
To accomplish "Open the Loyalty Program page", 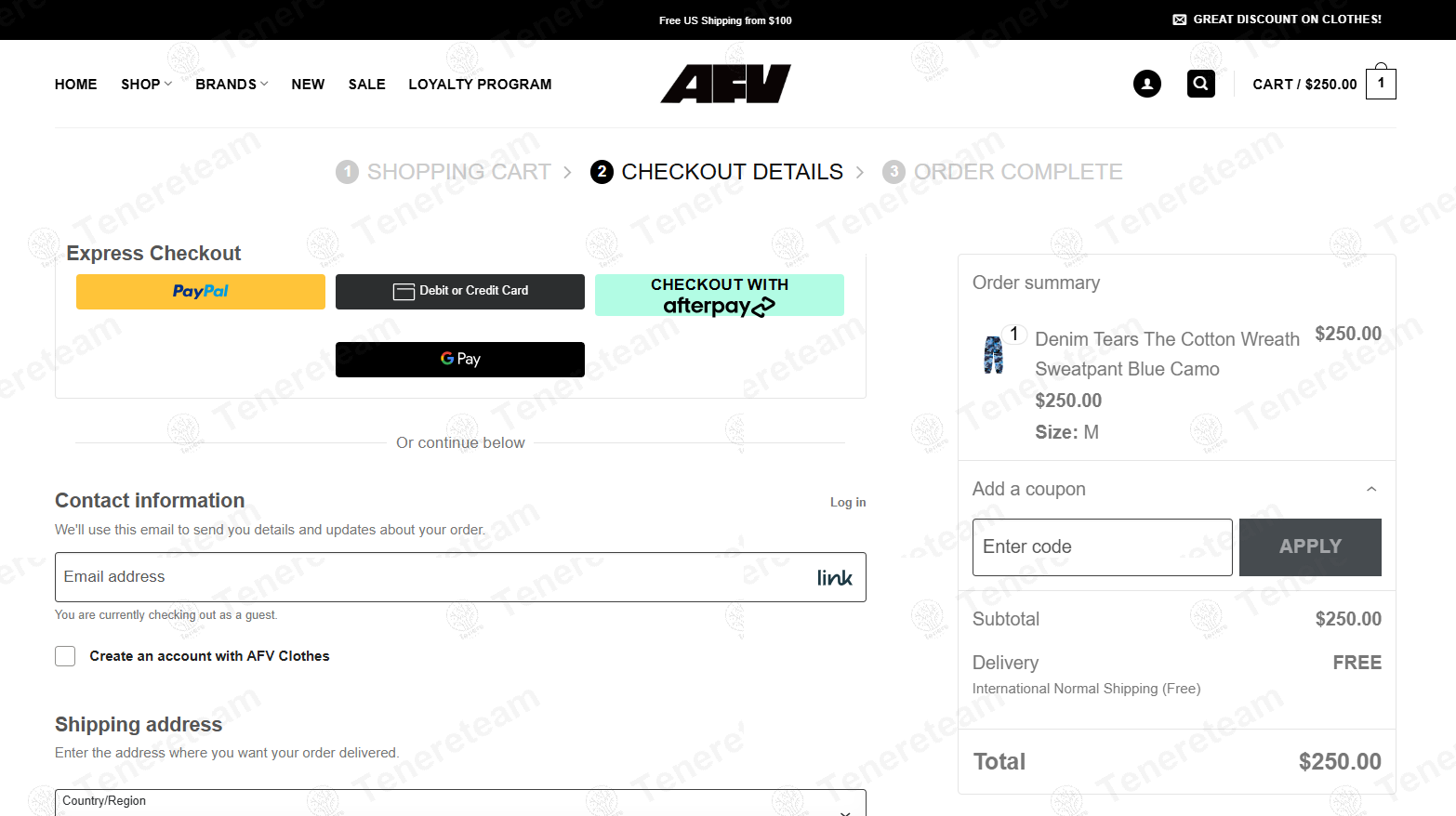I will [x=480, y=85].
